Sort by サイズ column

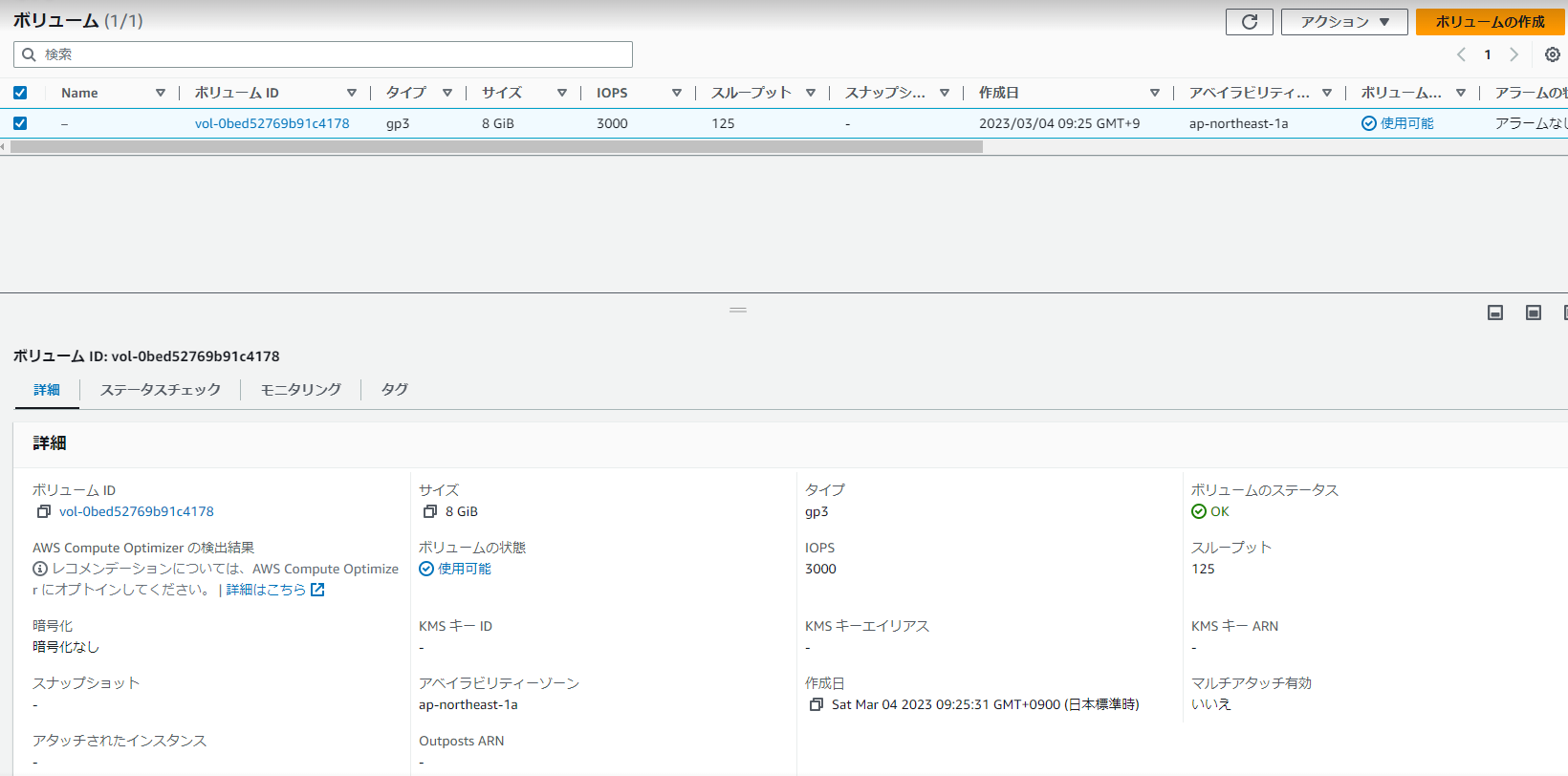[561, 93]
